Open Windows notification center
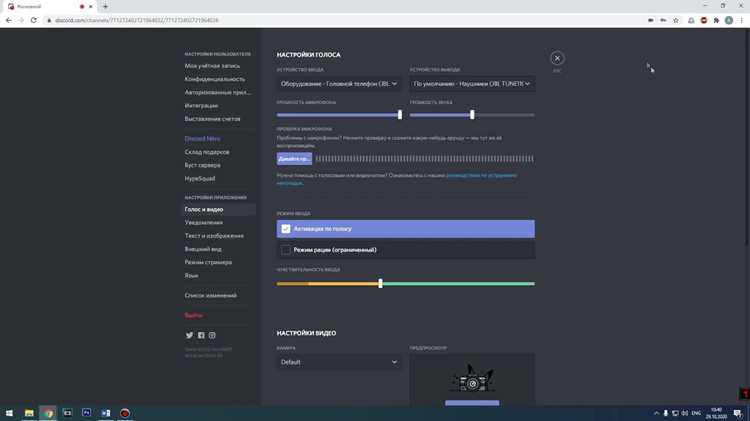 738,413
